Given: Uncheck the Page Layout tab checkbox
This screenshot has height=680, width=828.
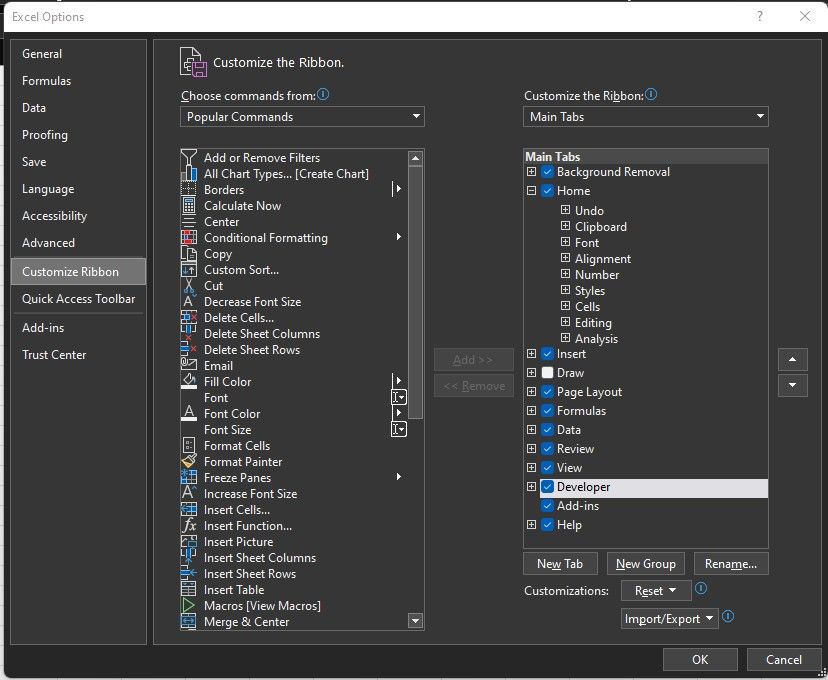Looking at the screenshot, I should point(547,392).
